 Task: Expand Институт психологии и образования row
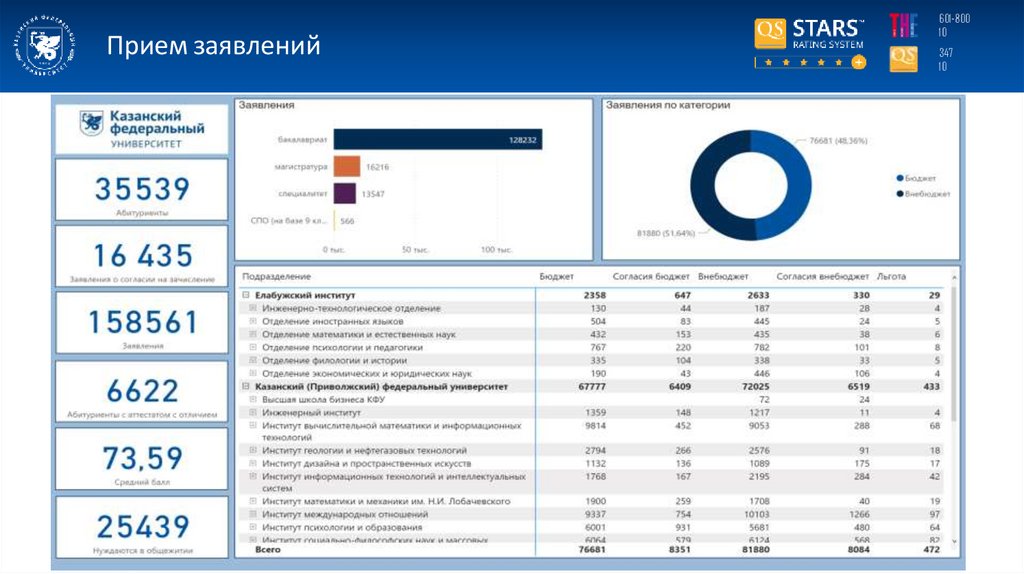click(253, 527)
